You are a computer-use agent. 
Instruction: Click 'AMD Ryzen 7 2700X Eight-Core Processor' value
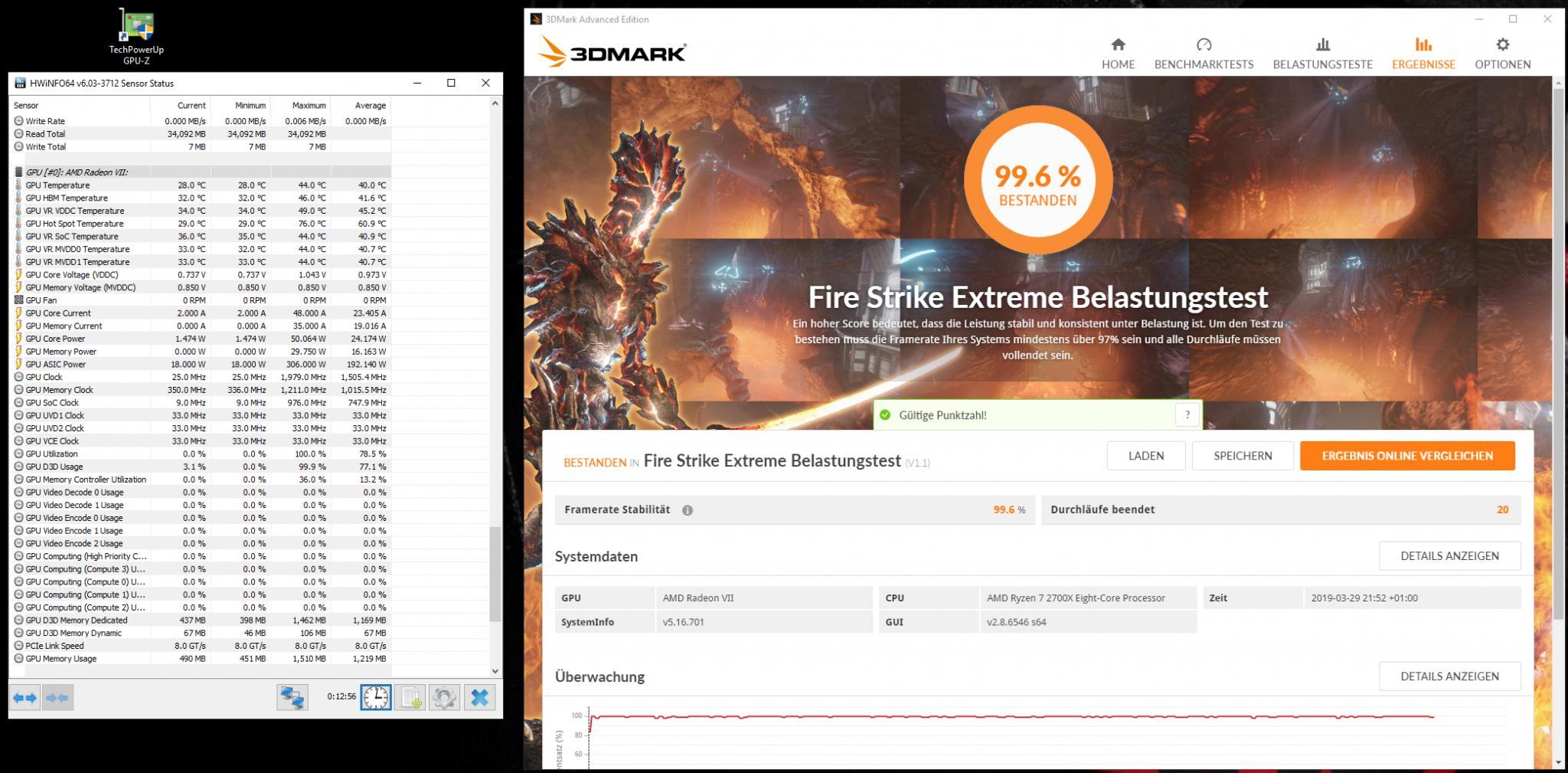pyautogui.click(x=1076, y=598)
